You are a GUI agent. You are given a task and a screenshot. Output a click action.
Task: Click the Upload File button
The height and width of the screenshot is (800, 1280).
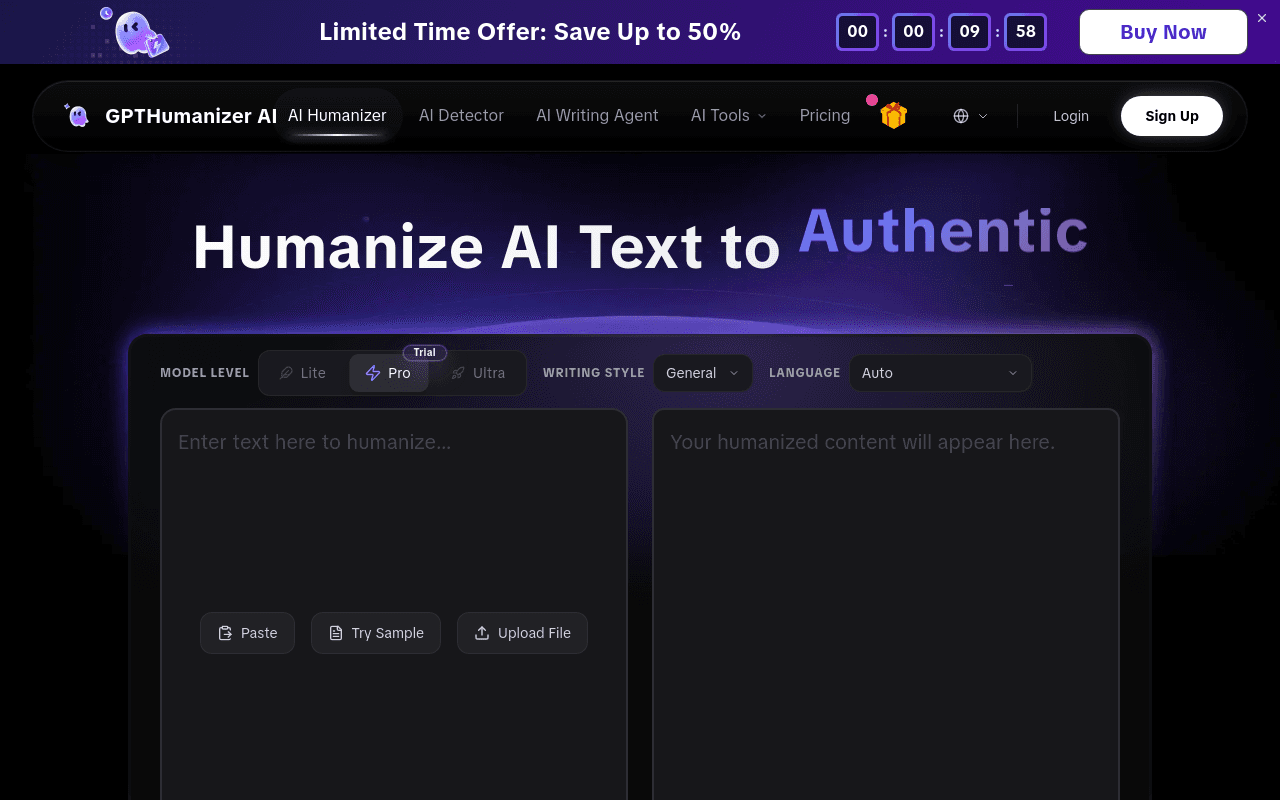click(x=522, y=633)
